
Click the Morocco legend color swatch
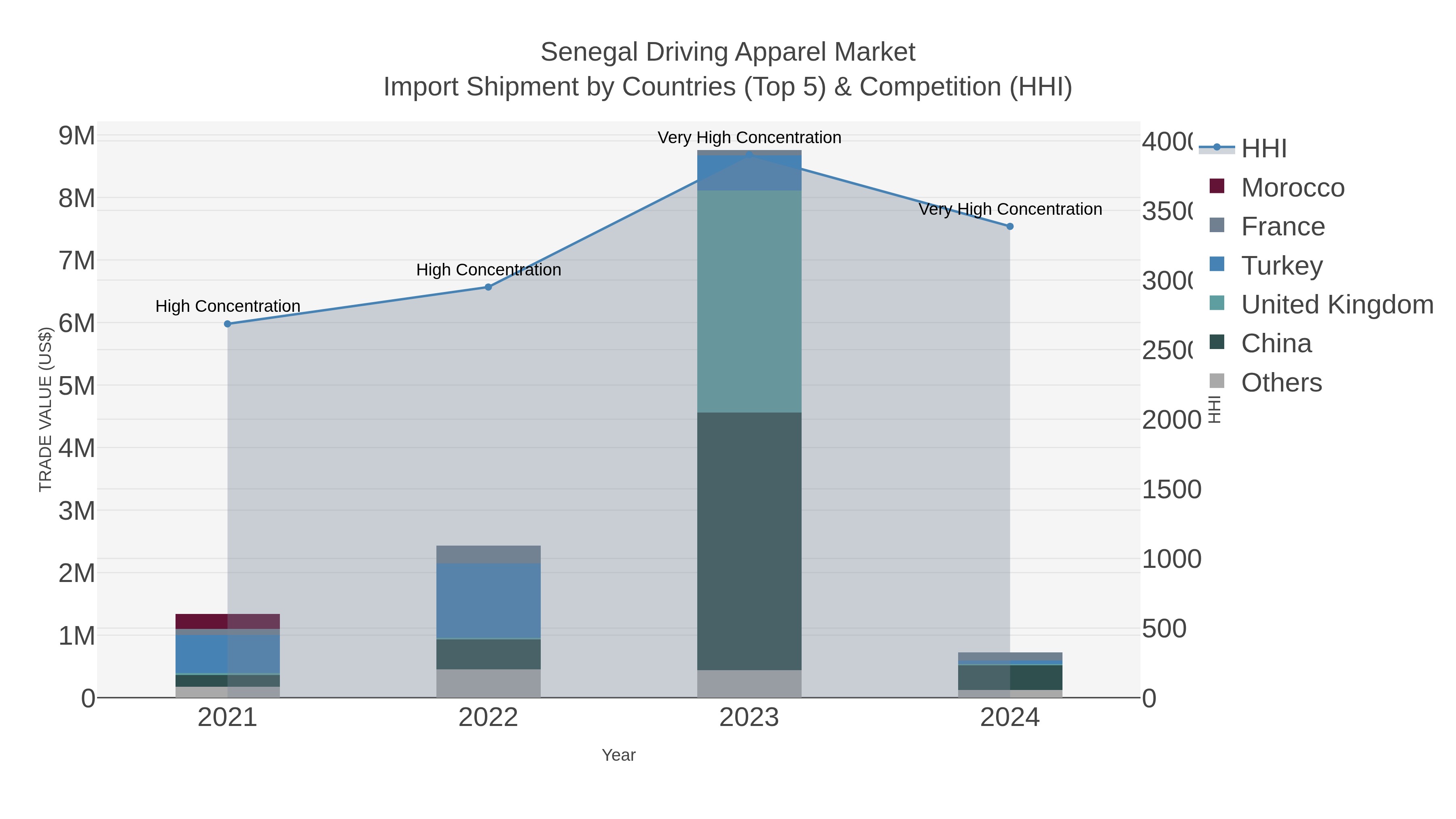coord(1217,186)
